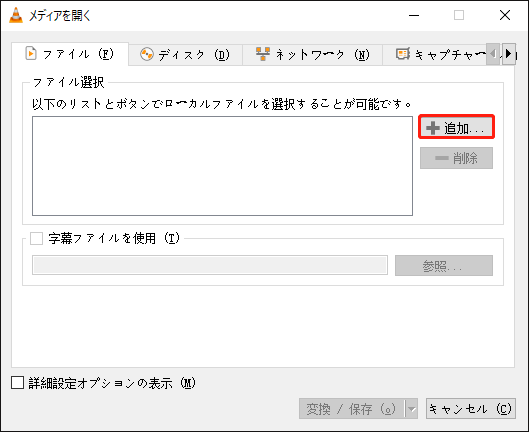The image size is (529, 432).
Task: Toggle 詳細設定オプションの表示 (M) checkbox
Action: [x=18, y=383]
